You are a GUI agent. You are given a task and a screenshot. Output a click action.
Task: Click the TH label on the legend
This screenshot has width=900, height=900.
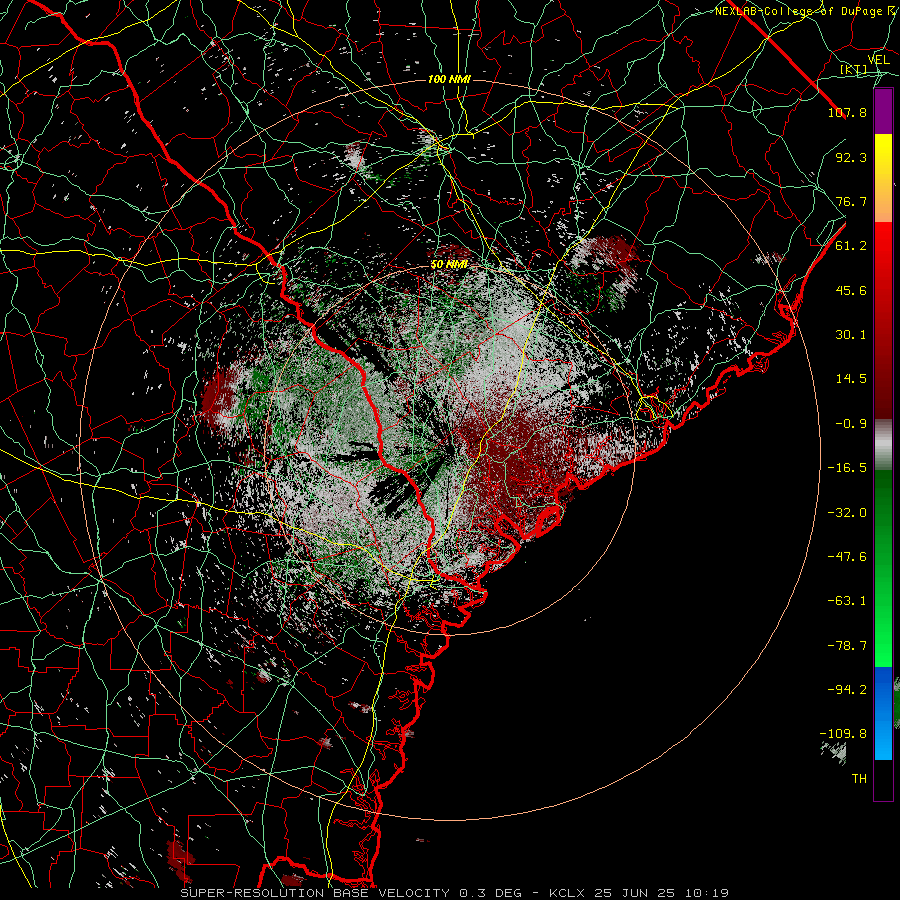click(x=859, y=779)
